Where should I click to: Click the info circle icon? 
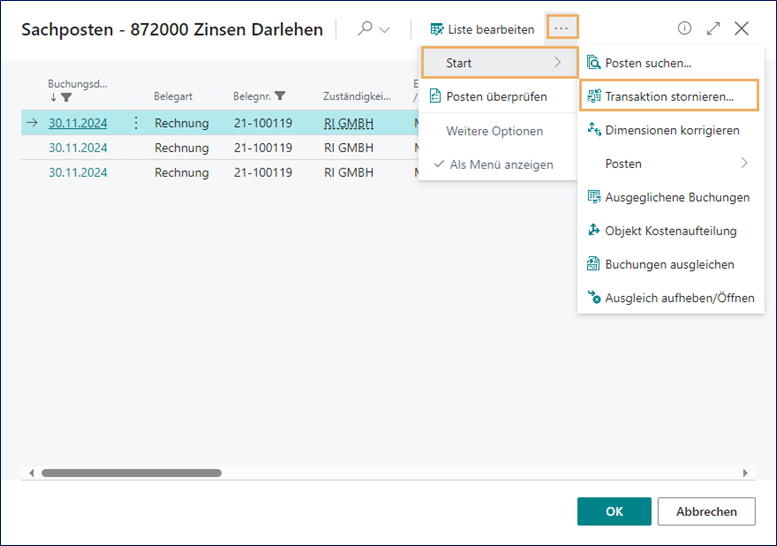[x=685, y=29]
